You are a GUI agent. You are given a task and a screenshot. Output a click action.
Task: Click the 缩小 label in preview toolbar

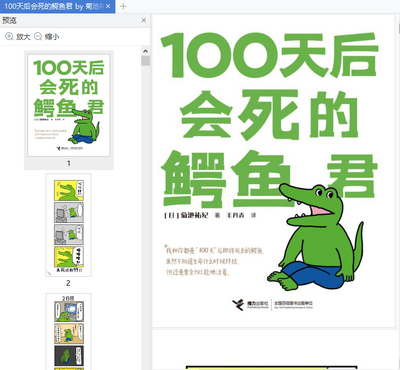click(52, 37)
